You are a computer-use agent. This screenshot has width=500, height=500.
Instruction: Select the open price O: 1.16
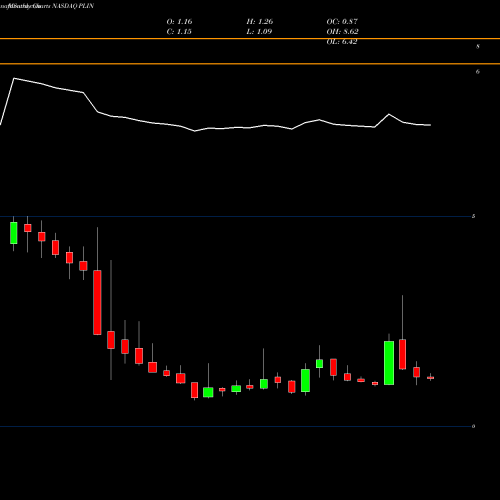tap(179, 22)
